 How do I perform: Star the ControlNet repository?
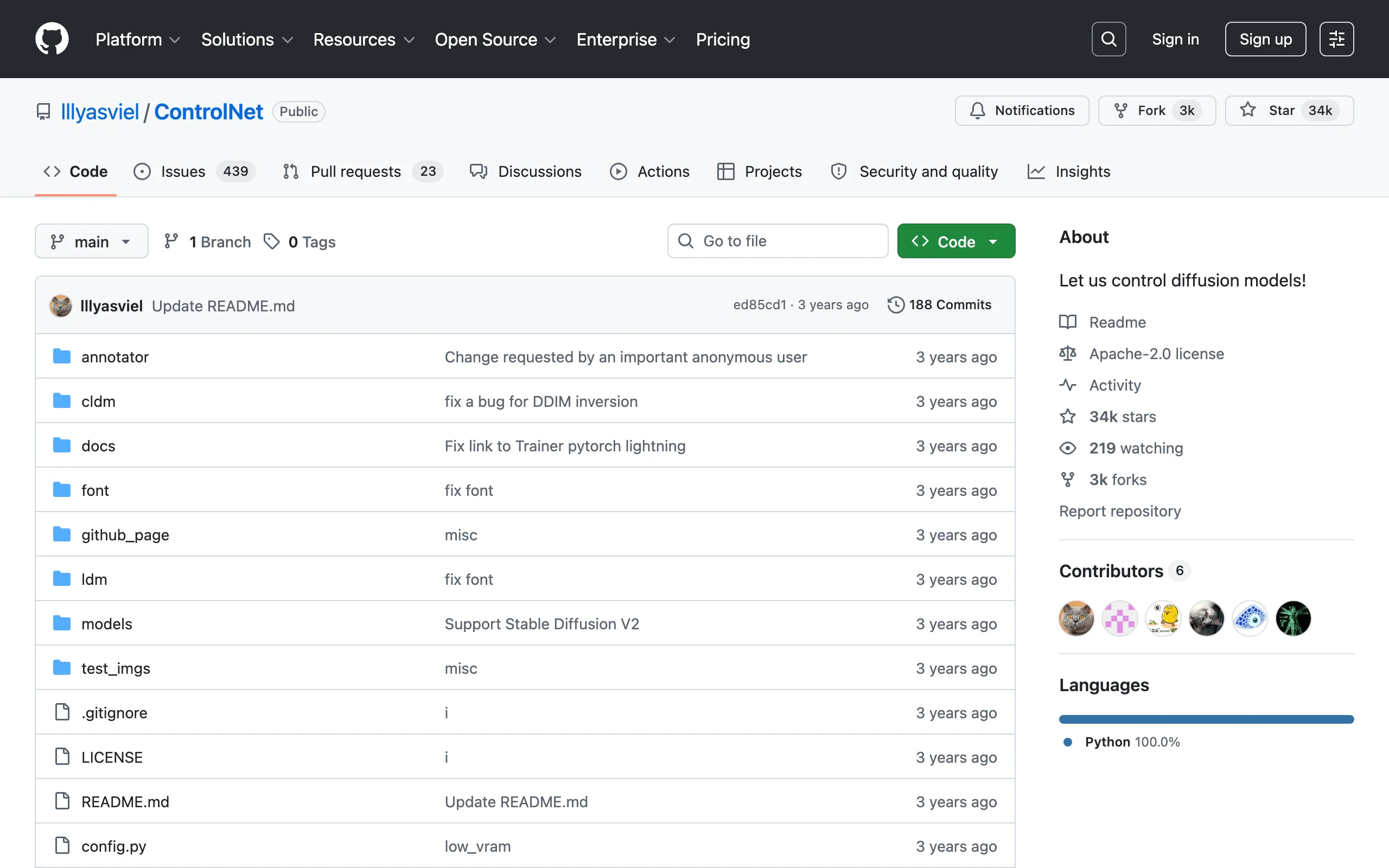1289,110
